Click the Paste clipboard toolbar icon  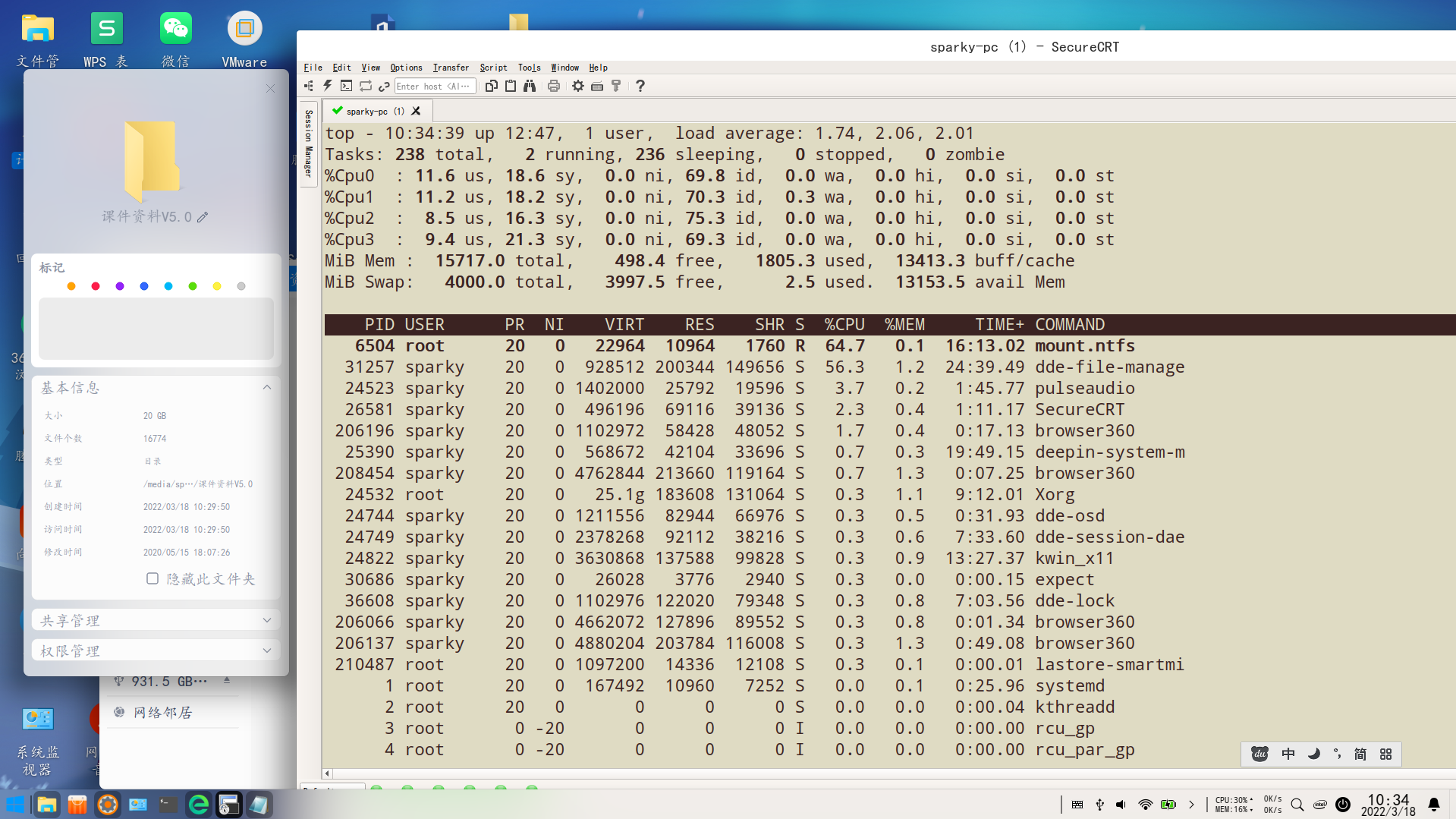point(511,86)
